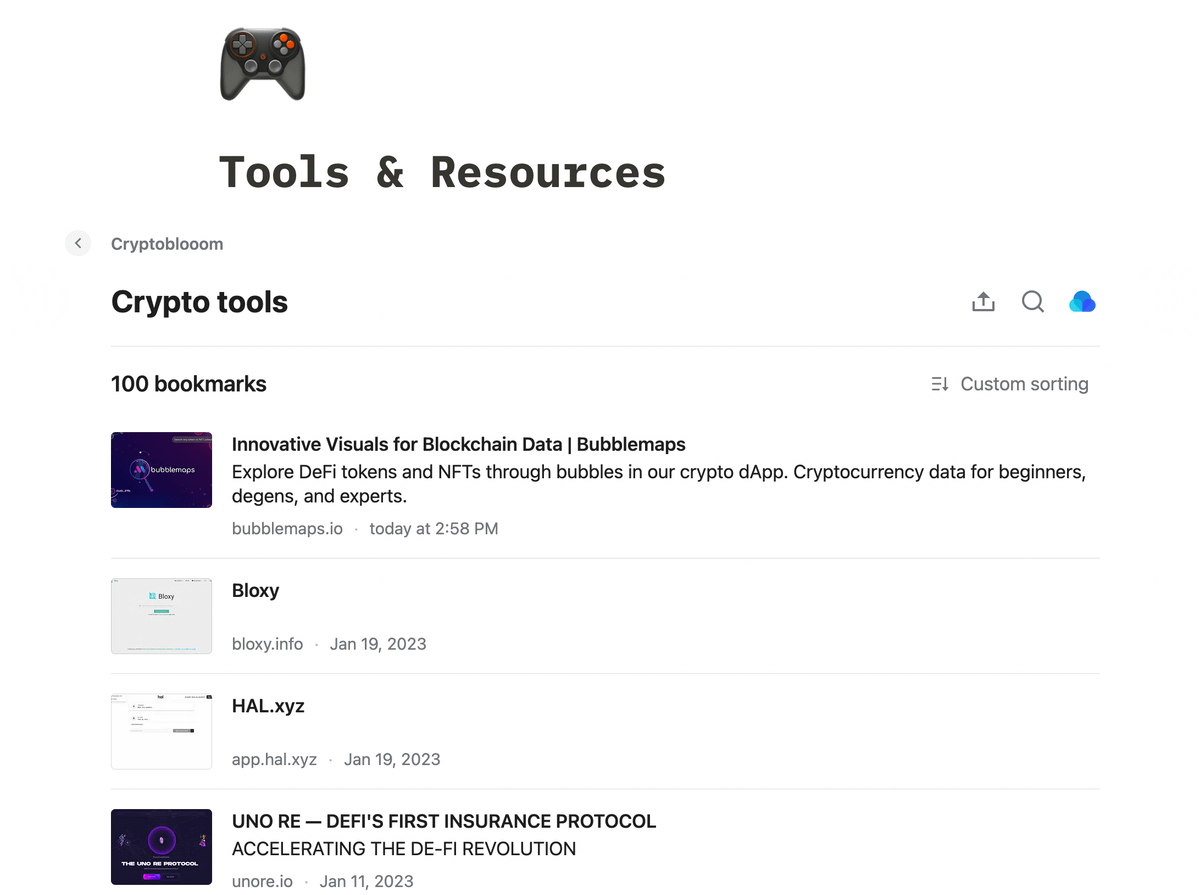Open the Bubblemaps bookmark thumbnail
1200x895 pixels.
click(x=161, y=470)
